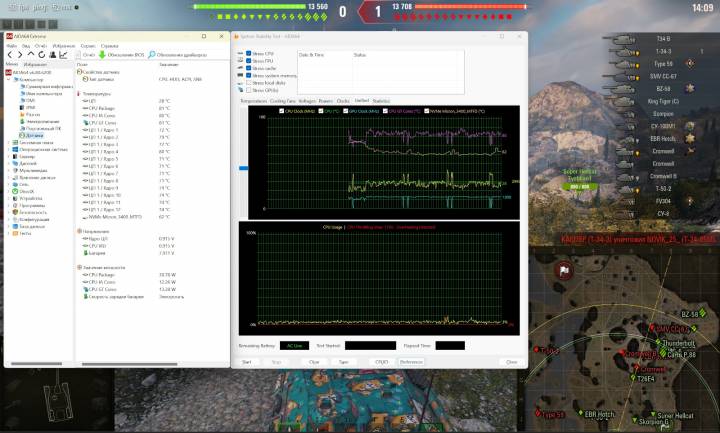This screenshot has height=433, width=720.
Task: Open Preferences in Stability Test
Action: pos(411,362)
